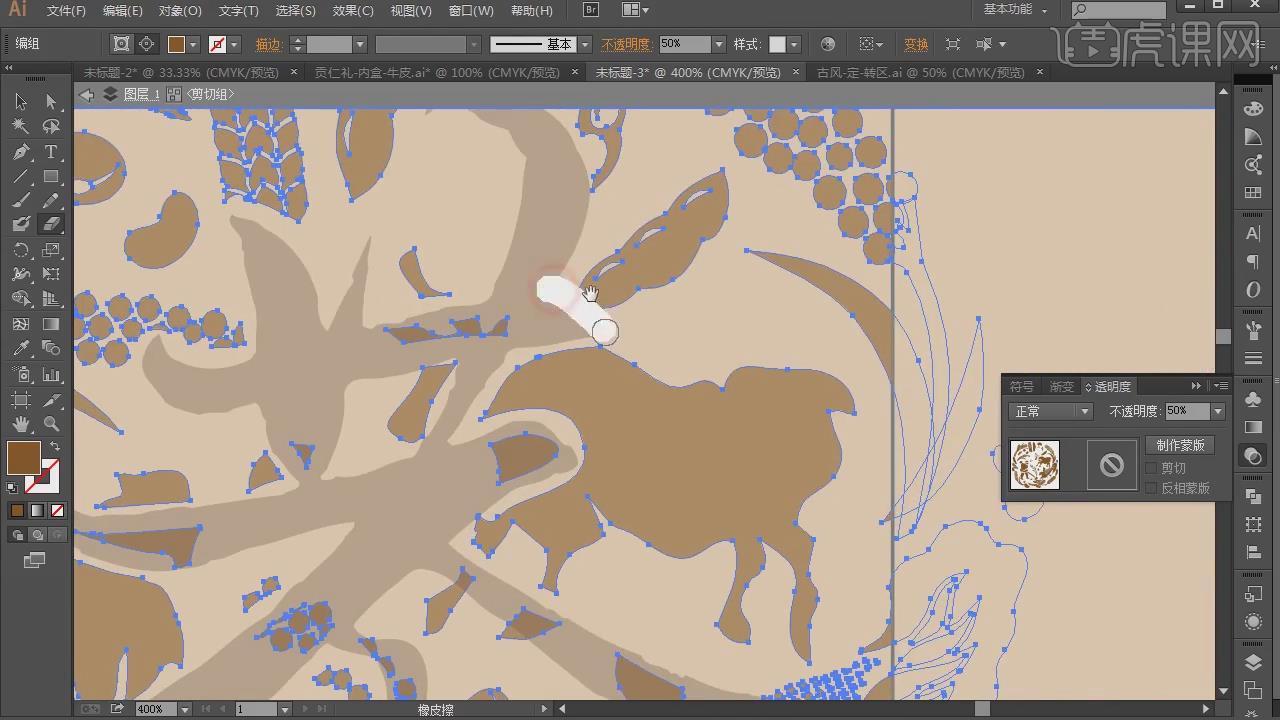Click the opacity mask artwork thumbnail
1280x720 pixels.
[x=1035, y=465]
